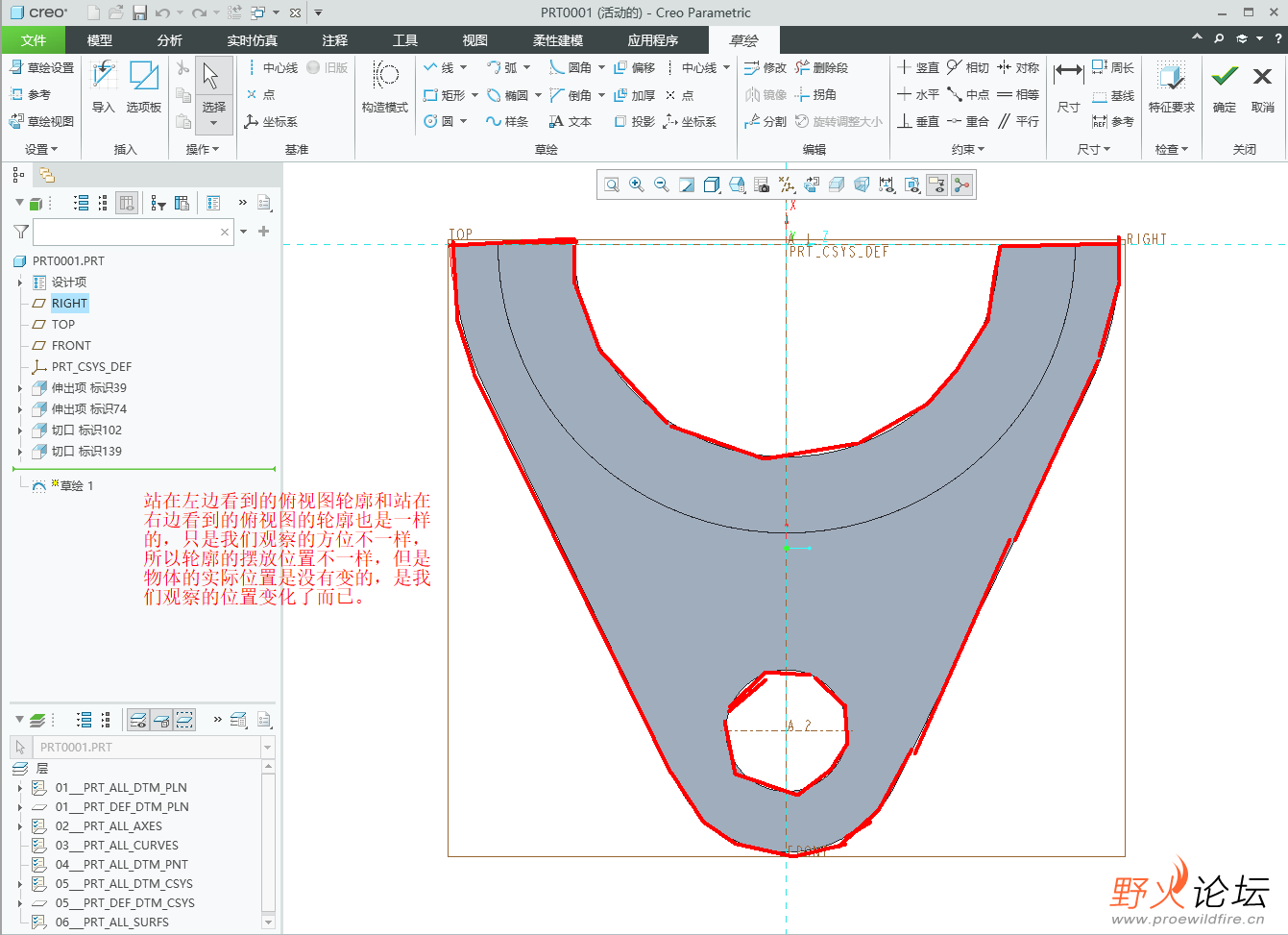Click the 周长 perimeter dimension tool

(1113, 67)
